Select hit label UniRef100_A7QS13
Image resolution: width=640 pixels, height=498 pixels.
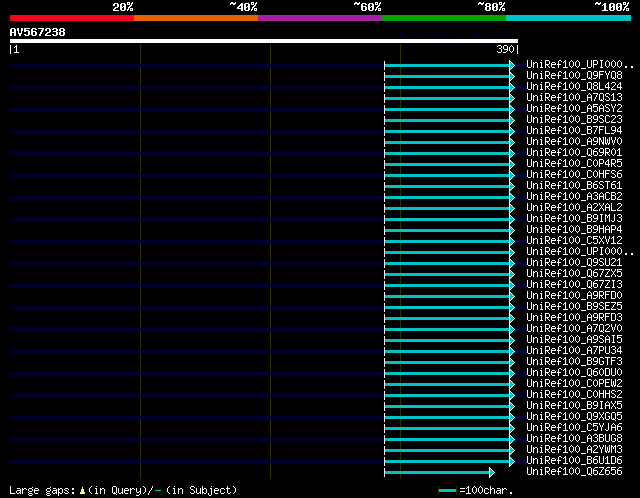[x=574, y=98]
